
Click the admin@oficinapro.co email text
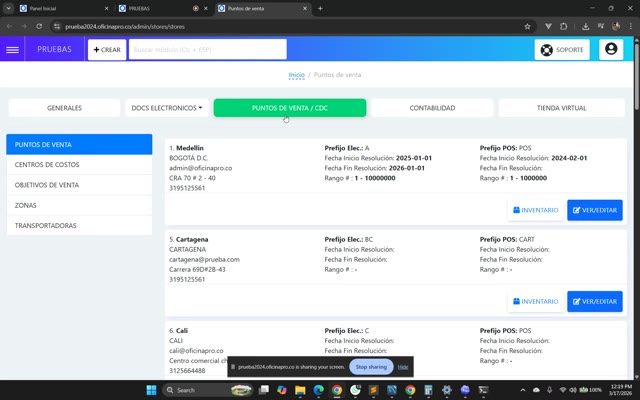click(200, 168)
